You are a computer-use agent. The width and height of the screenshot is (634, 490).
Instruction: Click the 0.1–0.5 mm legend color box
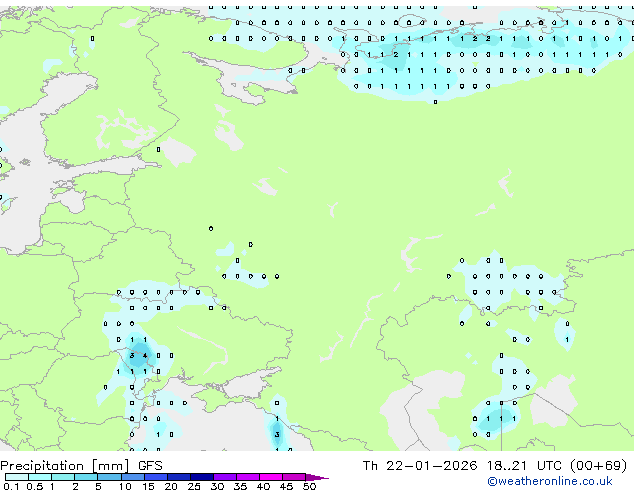(x=17, y=477)
